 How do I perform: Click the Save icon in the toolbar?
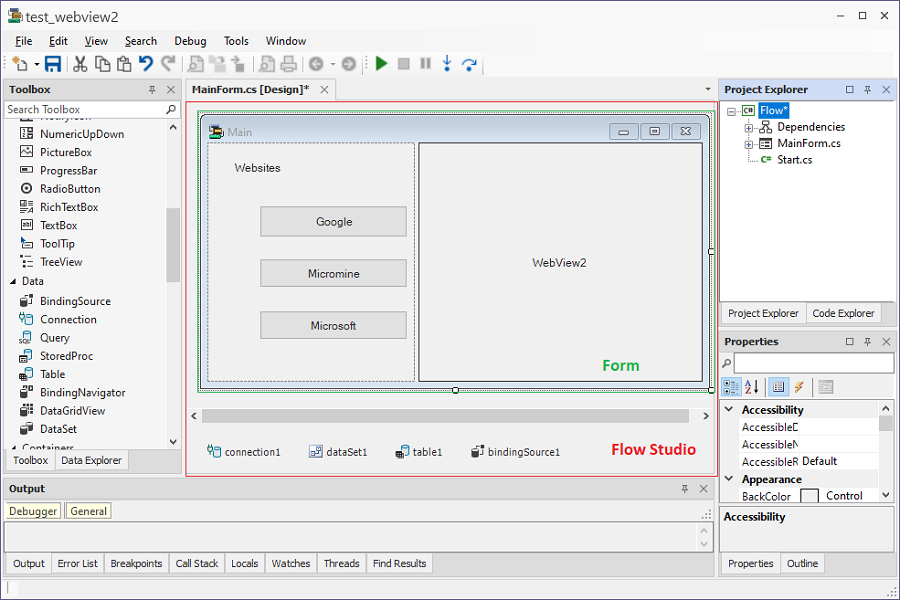tap(53, 64)
